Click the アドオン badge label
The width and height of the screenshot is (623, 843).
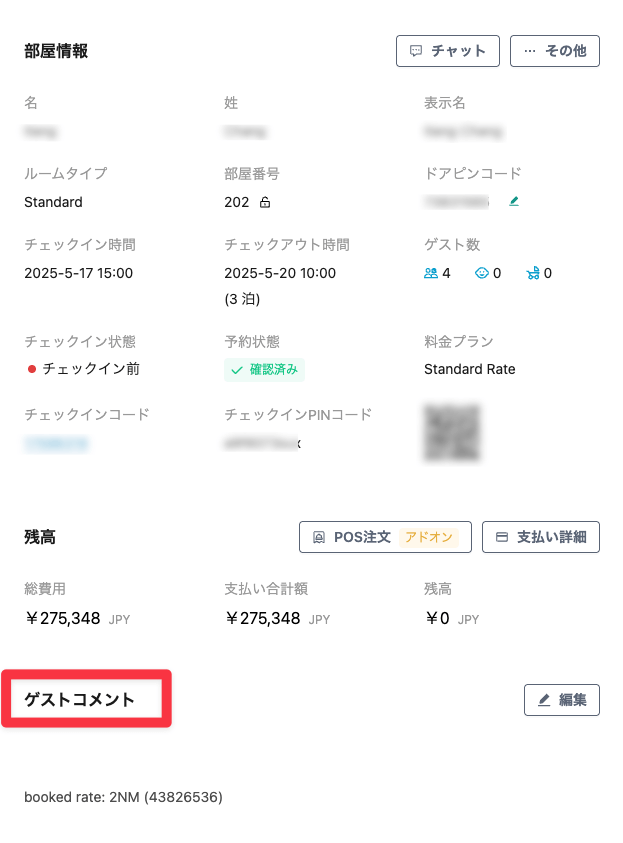pos(428,537)
